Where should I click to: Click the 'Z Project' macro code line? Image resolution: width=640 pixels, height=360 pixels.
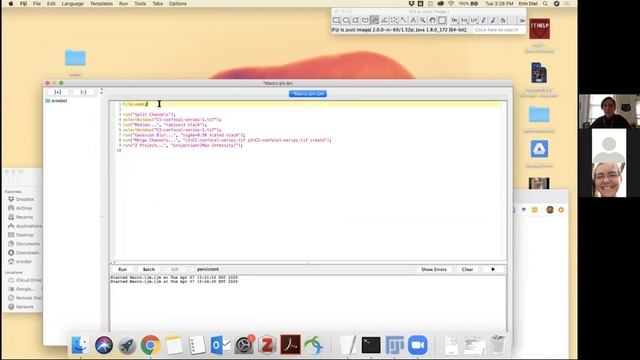182,145
